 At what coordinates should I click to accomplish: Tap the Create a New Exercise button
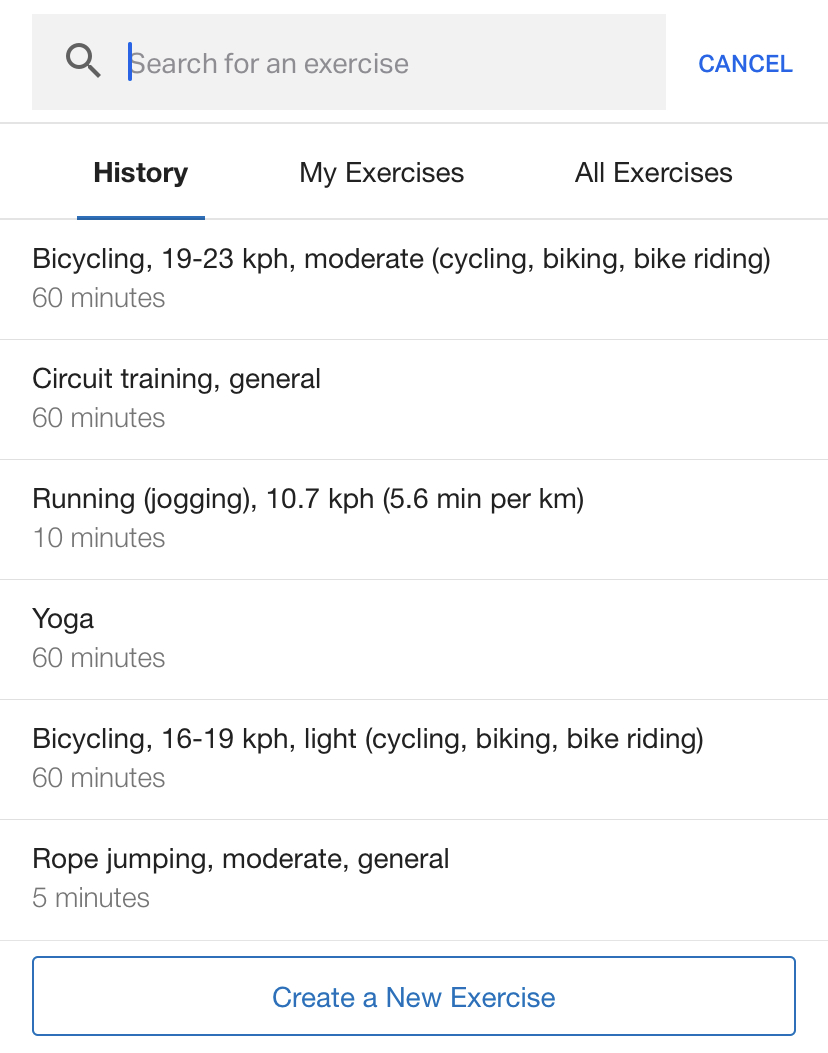pyautogui.click(x=414, y=997)
